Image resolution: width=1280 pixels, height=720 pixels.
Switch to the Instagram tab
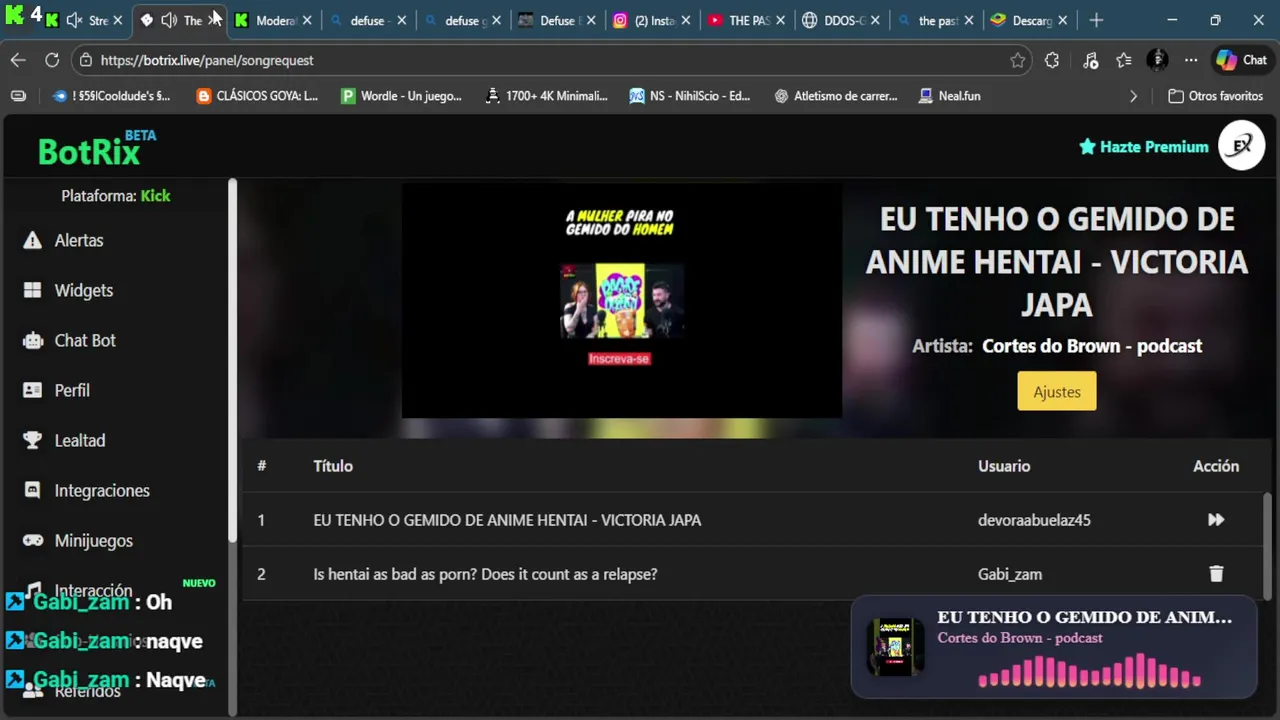[x=653, y=20]
